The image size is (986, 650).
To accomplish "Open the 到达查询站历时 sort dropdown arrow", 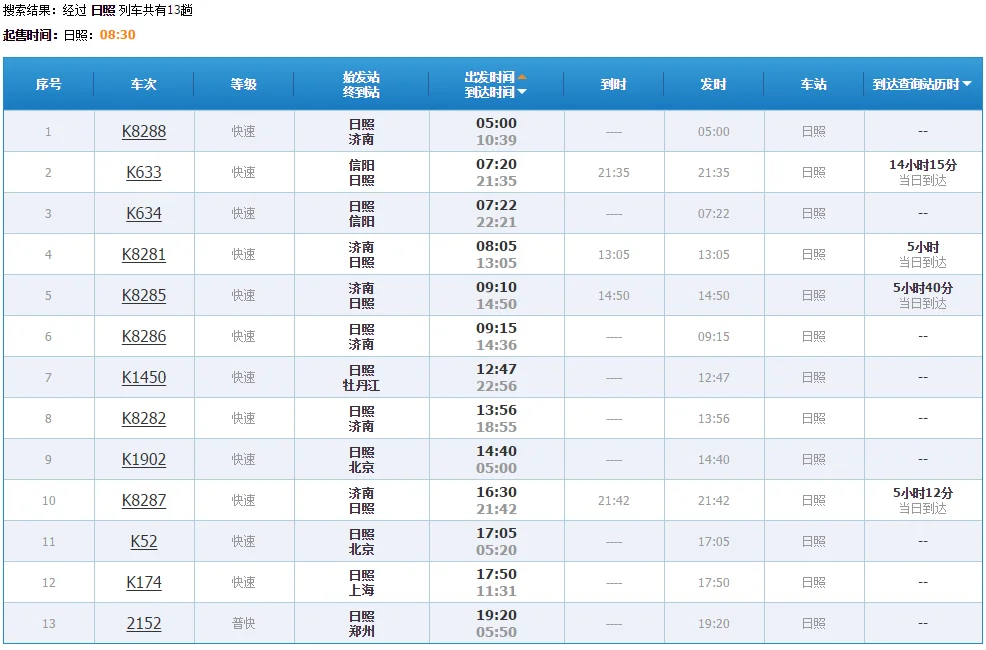I will tap(966, 84).
